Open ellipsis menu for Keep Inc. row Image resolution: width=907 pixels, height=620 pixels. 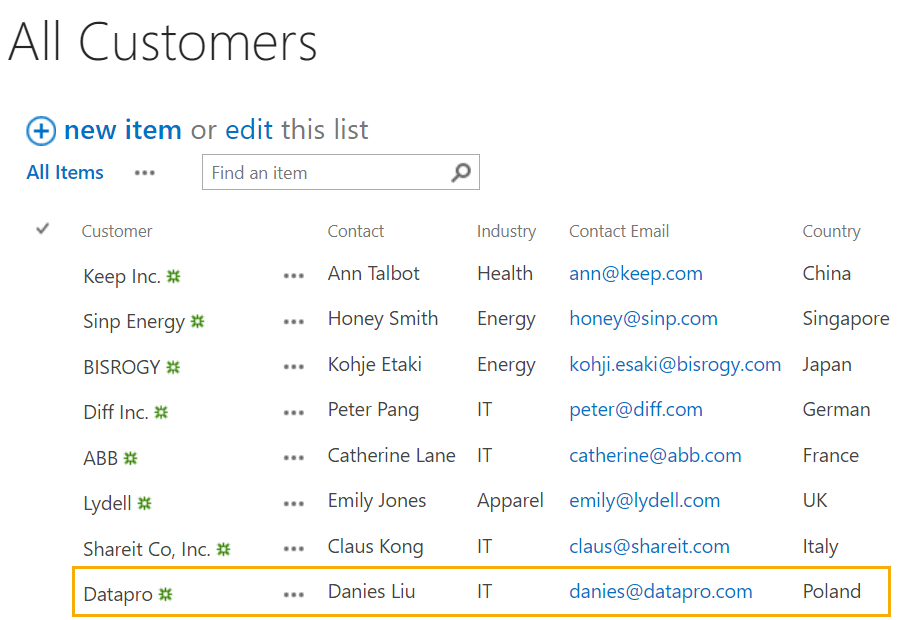(294, 276)
